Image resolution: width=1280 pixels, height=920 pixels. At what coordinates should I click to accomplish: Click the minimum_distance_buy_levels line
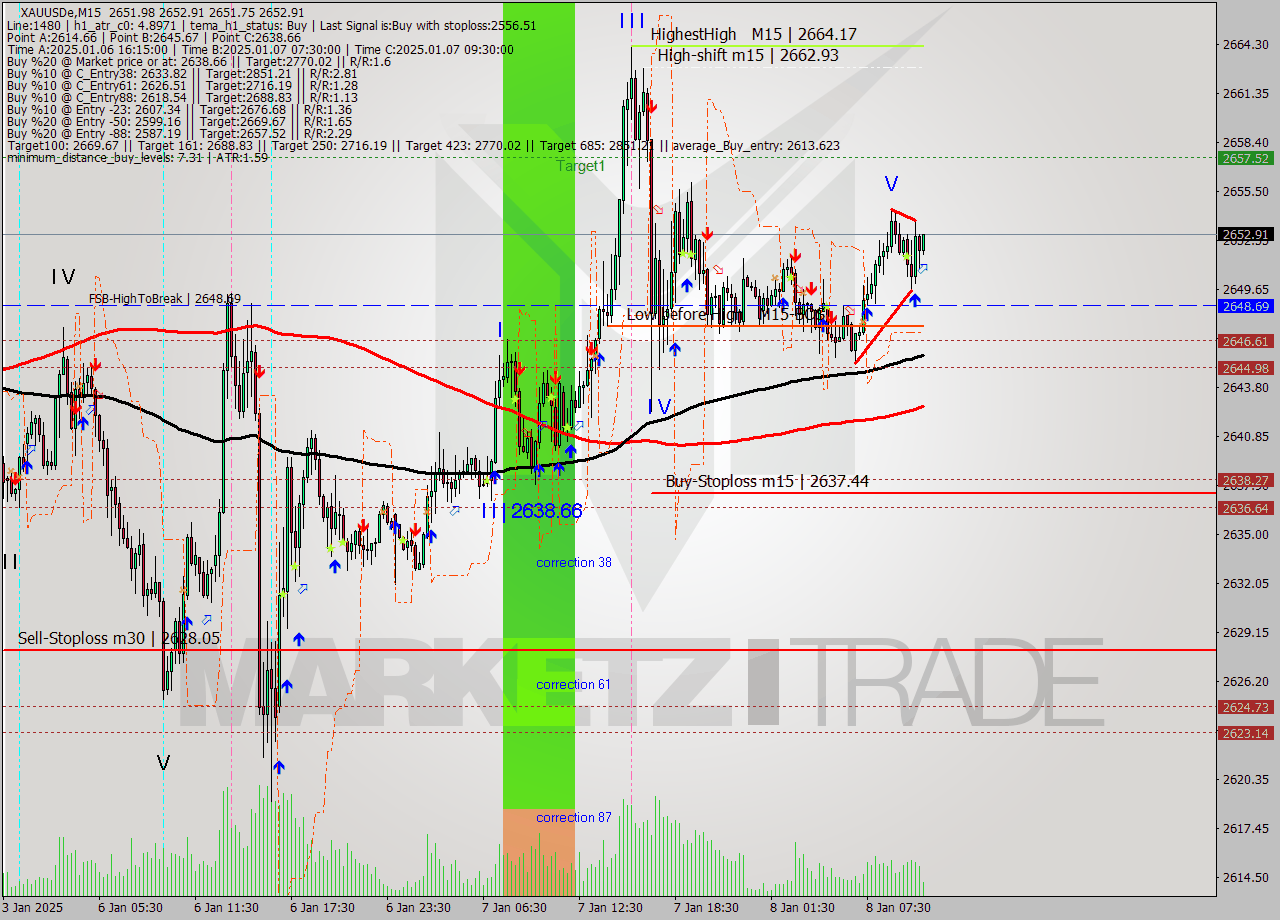tap(137, 157)
